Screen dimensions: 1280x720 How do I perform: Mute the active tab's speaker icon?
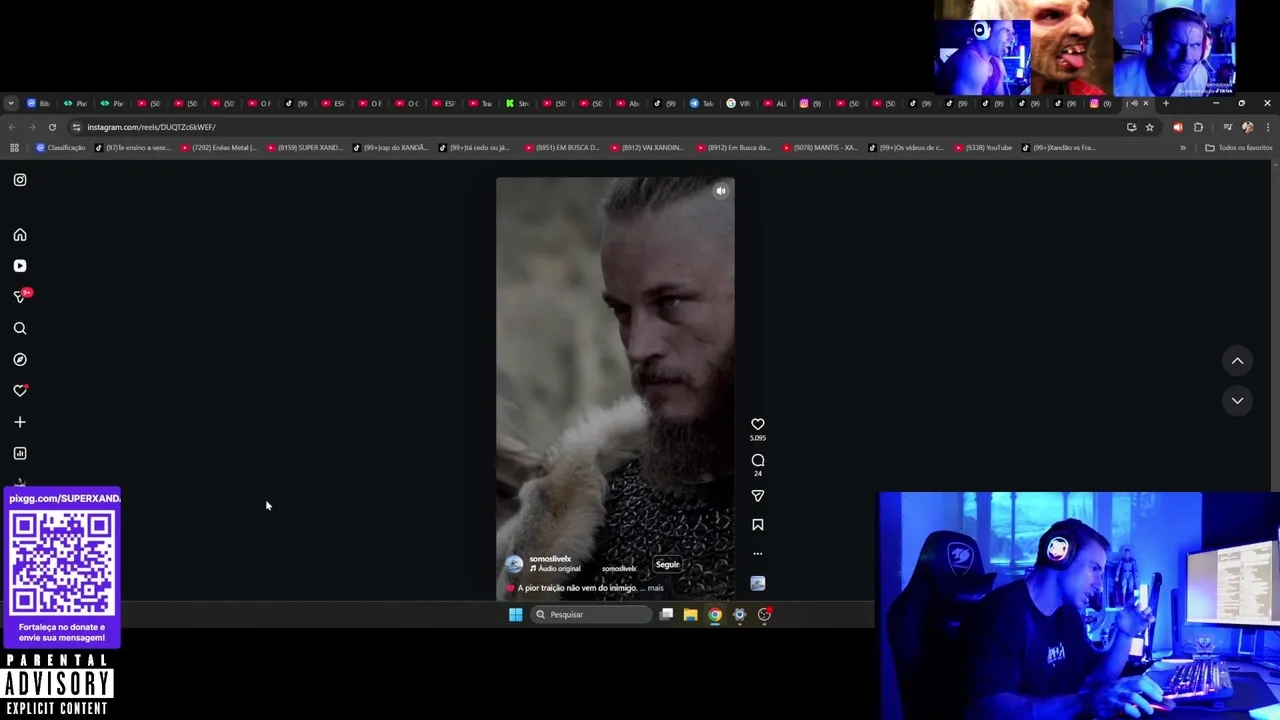click(1134, 103)
